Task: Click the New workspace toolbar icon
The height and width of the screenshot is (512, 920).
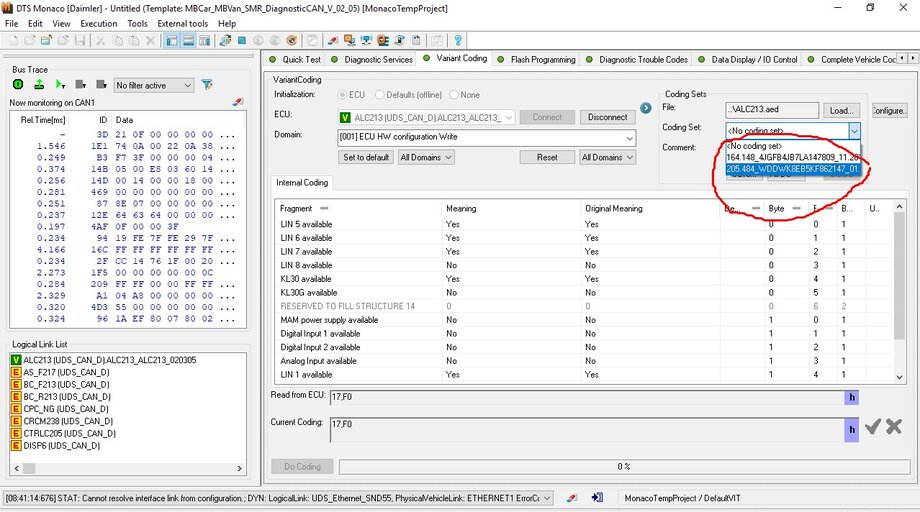Action: pos(13,40)
